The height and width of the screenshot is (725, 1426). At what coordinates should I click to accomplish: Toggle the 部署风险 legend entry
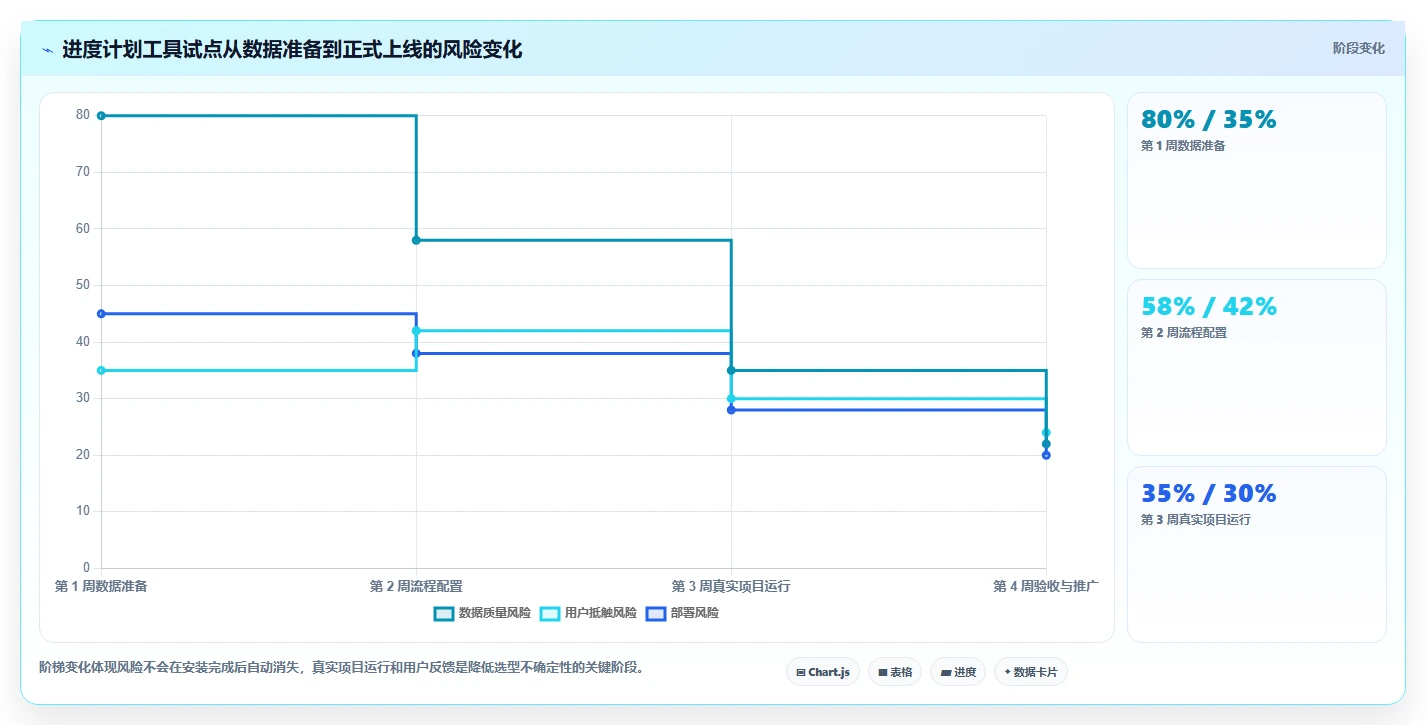tap(682, 613)
